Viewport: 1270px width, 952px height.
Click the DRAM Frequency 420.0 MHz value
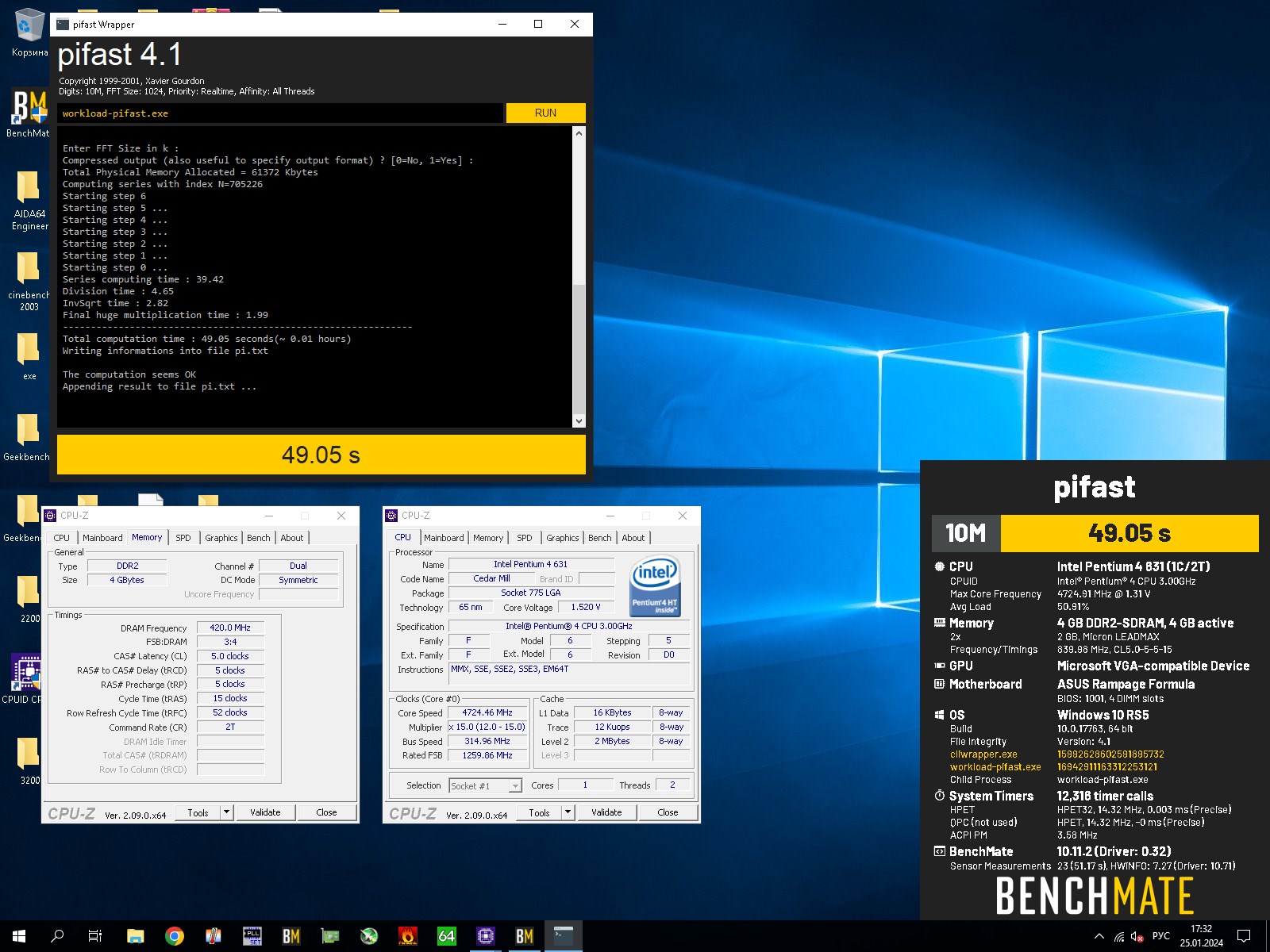230,628
